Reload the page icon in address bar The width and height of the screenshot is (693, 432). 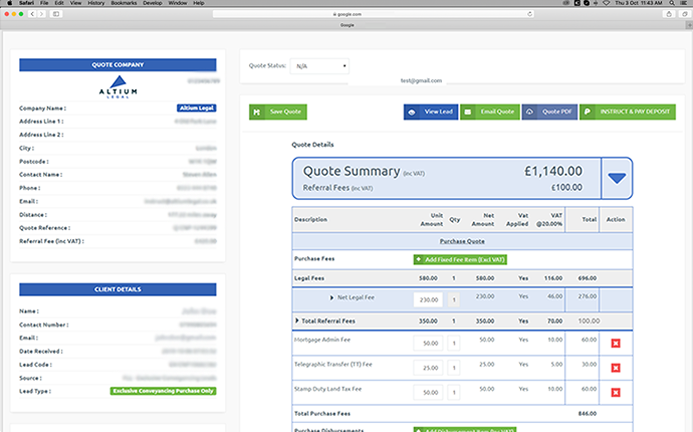(x=529, y=14)
